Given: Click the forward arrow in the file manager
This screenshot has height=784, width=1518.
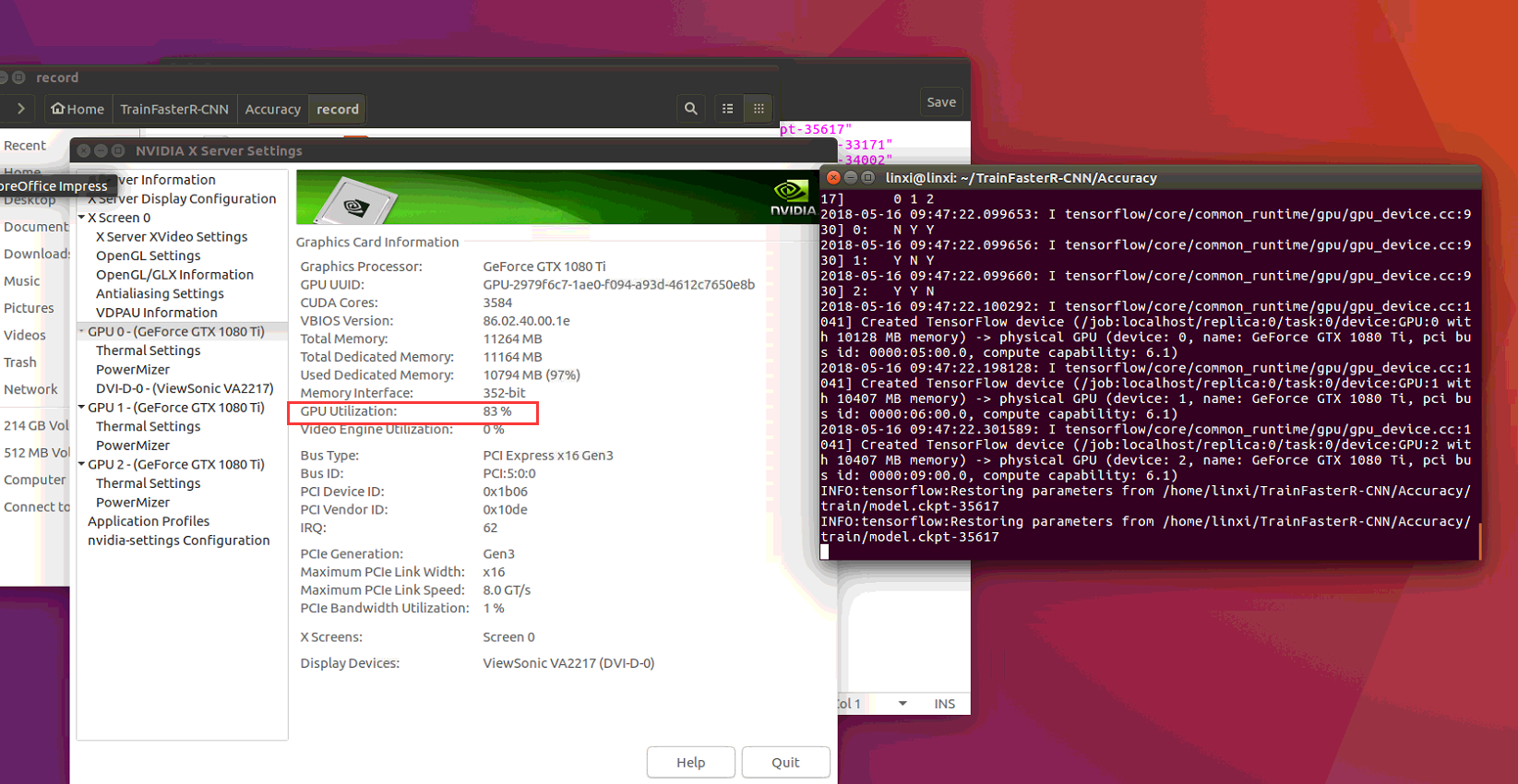Looking at the screenshot, I should point(21,109).
